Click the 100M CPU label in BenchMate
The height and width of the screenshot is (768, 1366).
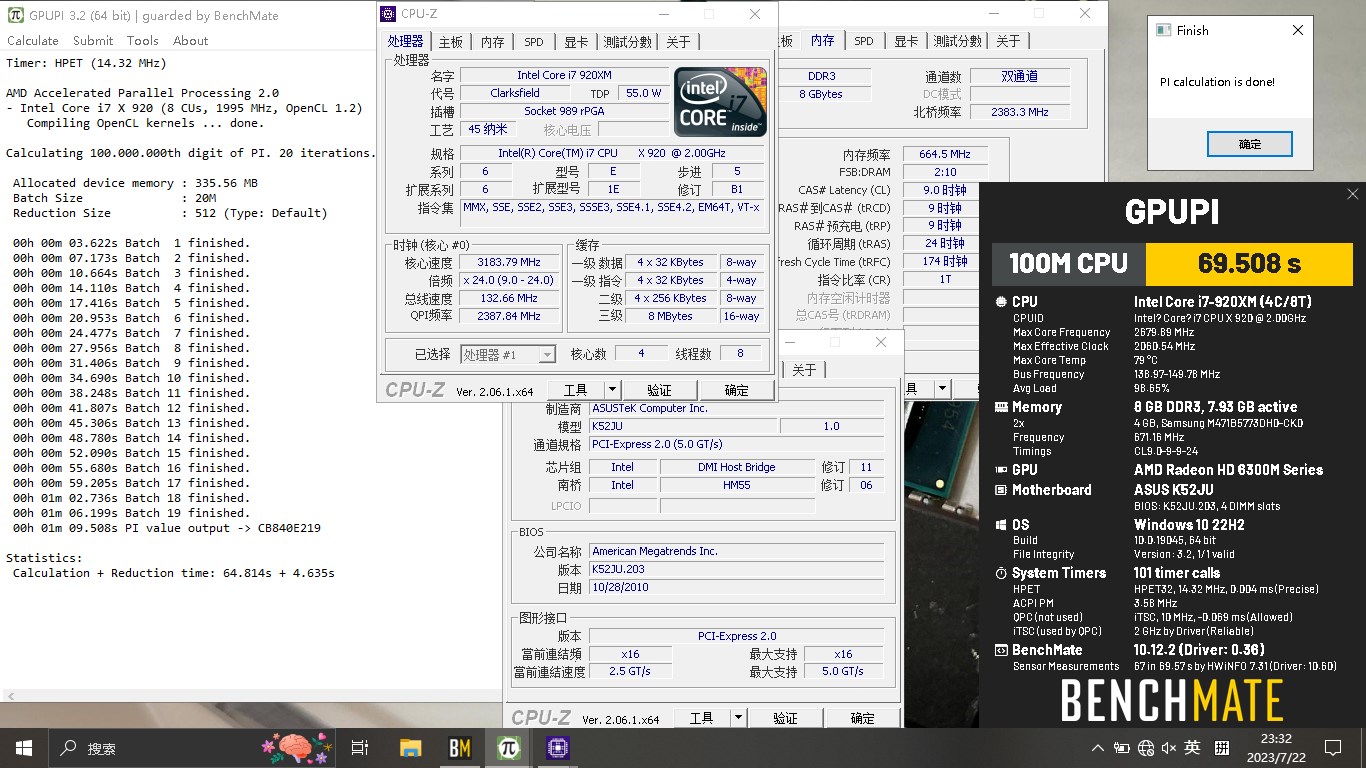pyautogui.click(x=1069, y=263)
